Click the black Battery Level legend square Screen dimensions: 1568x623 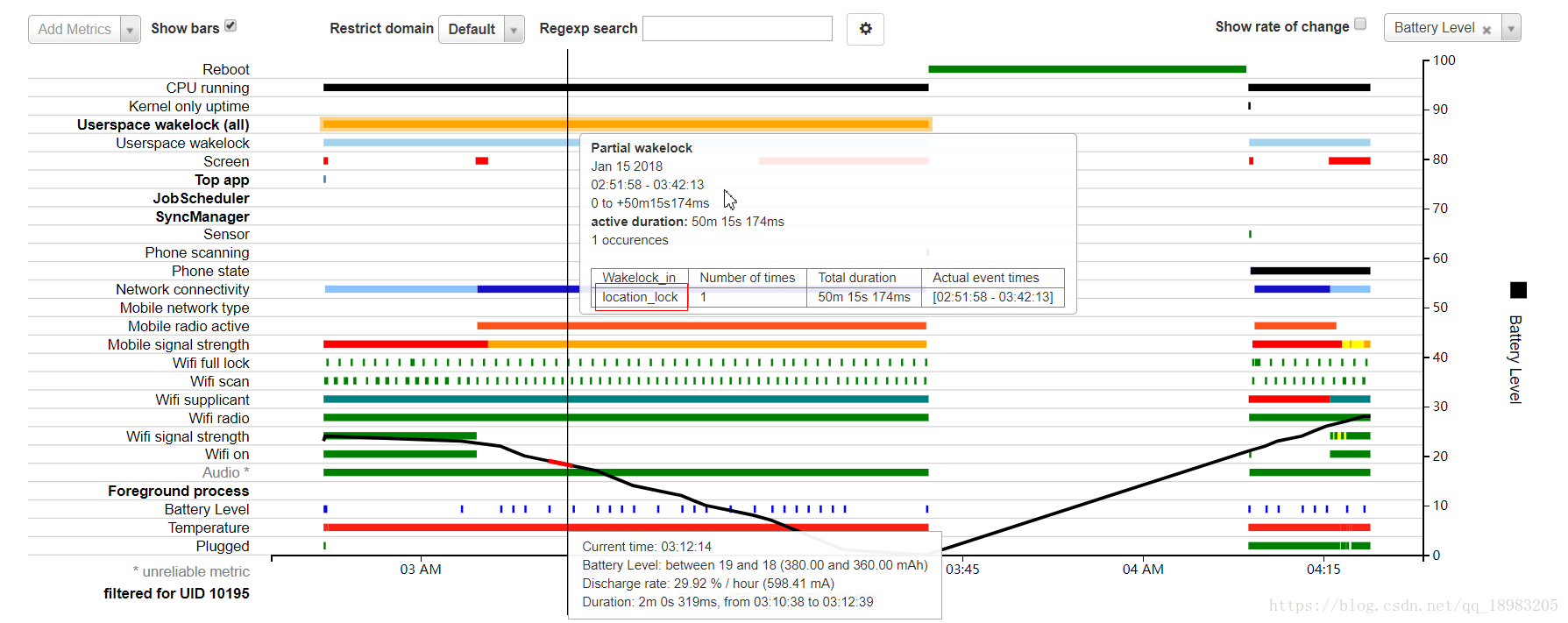coord(1519,290)
